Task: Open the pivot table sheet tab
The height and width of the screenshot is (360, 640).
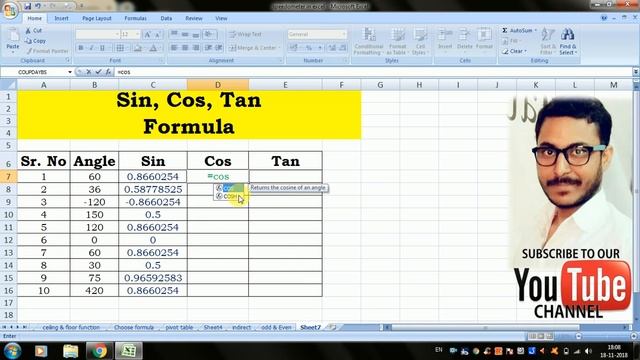Action: point(179,327)
